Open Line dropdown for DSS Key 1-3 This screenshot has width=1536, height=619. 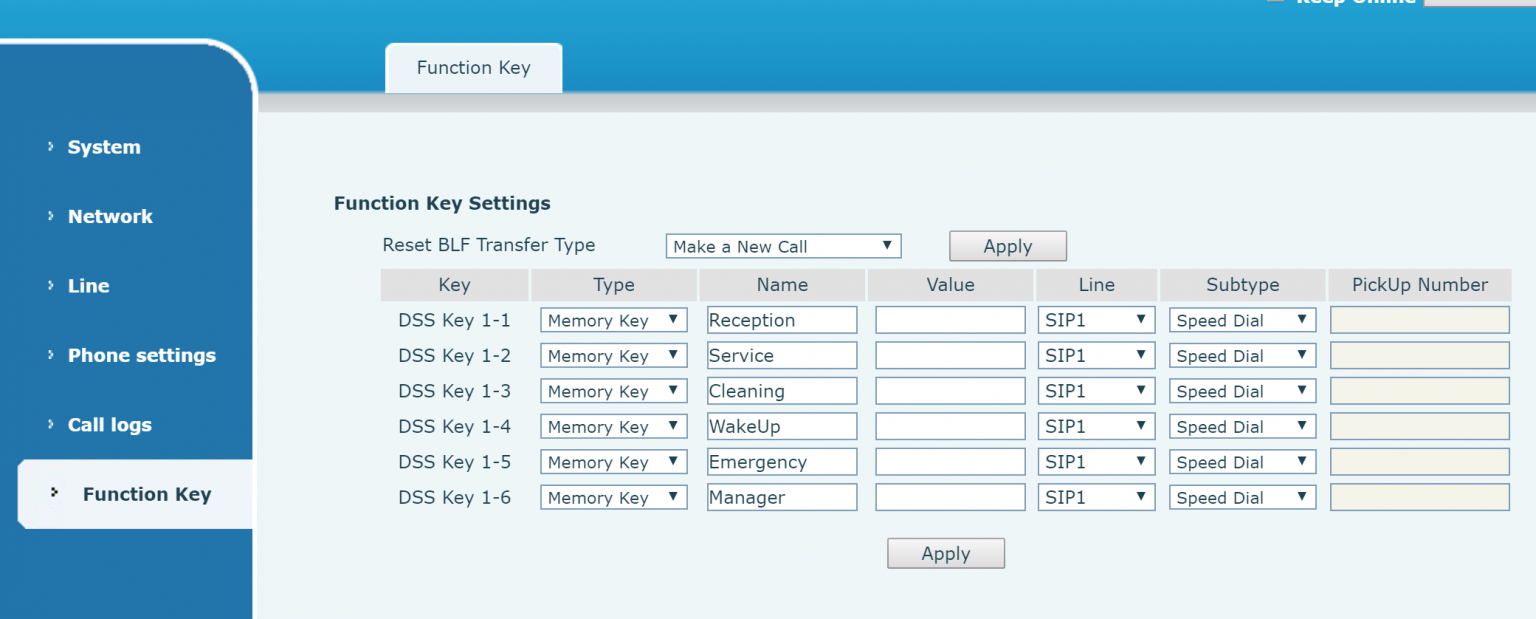click(x=1096, y=391)
